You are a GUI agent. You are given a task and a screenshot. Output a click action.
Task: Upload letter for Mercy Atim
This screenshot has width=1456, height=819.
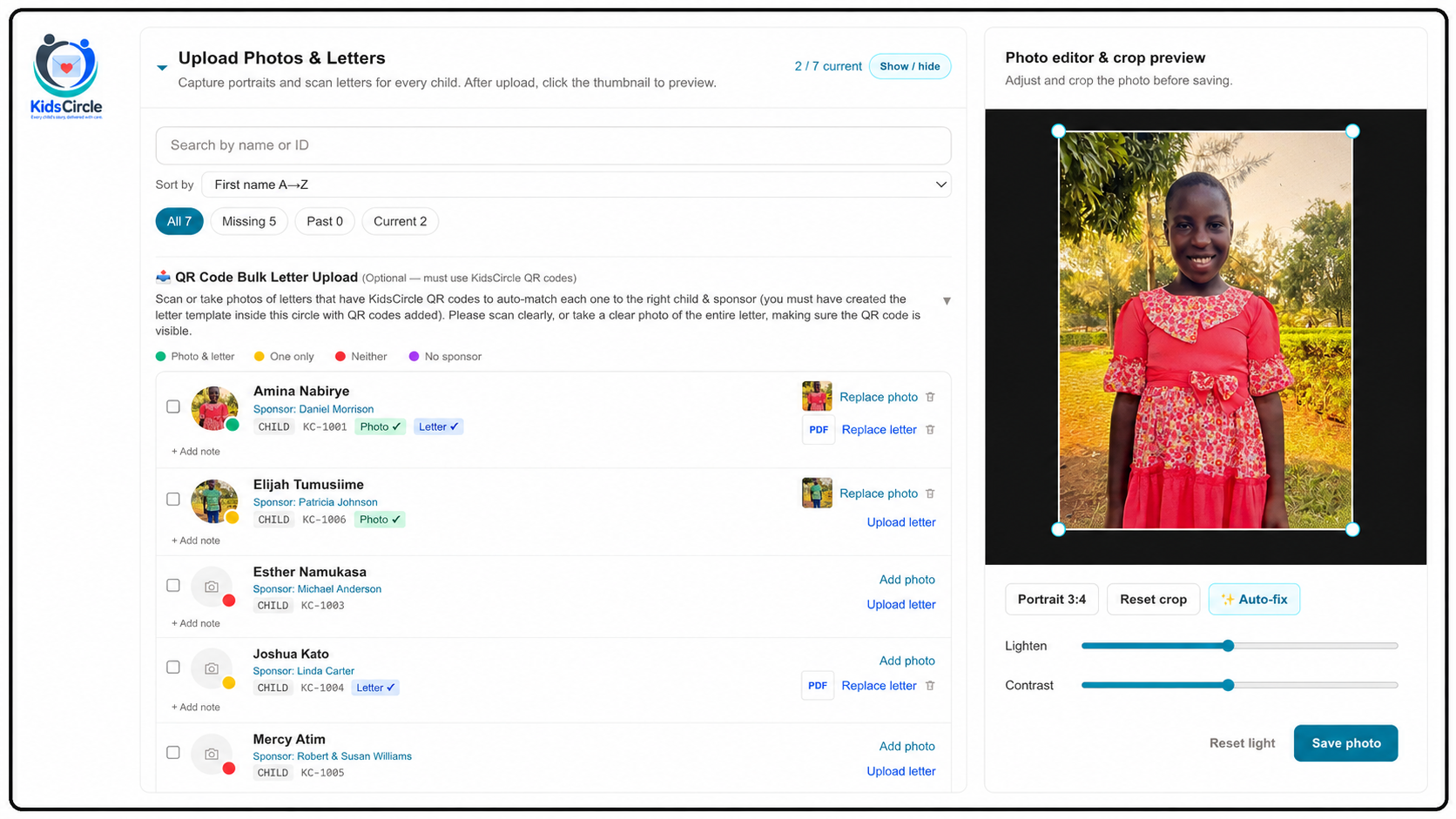pyautogui.click(x=901, y=771)
